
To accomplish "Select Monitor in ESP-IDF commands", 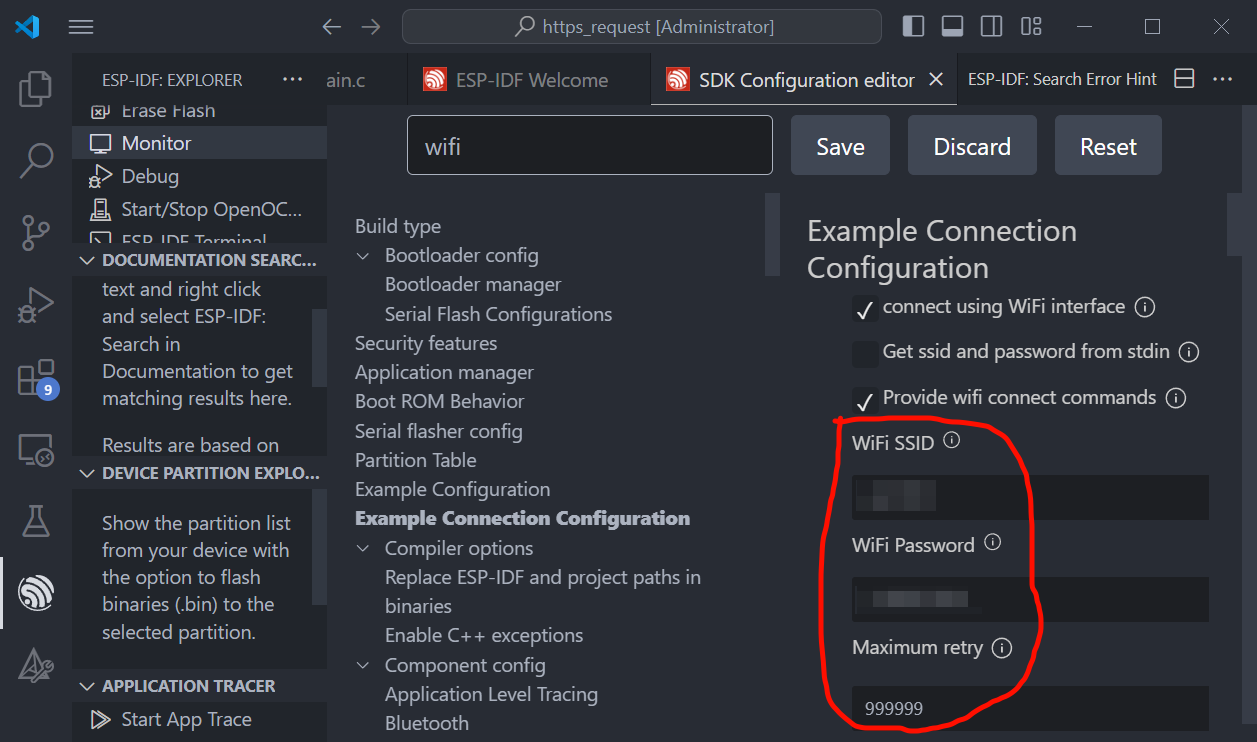I will click(x=199, y=143).
